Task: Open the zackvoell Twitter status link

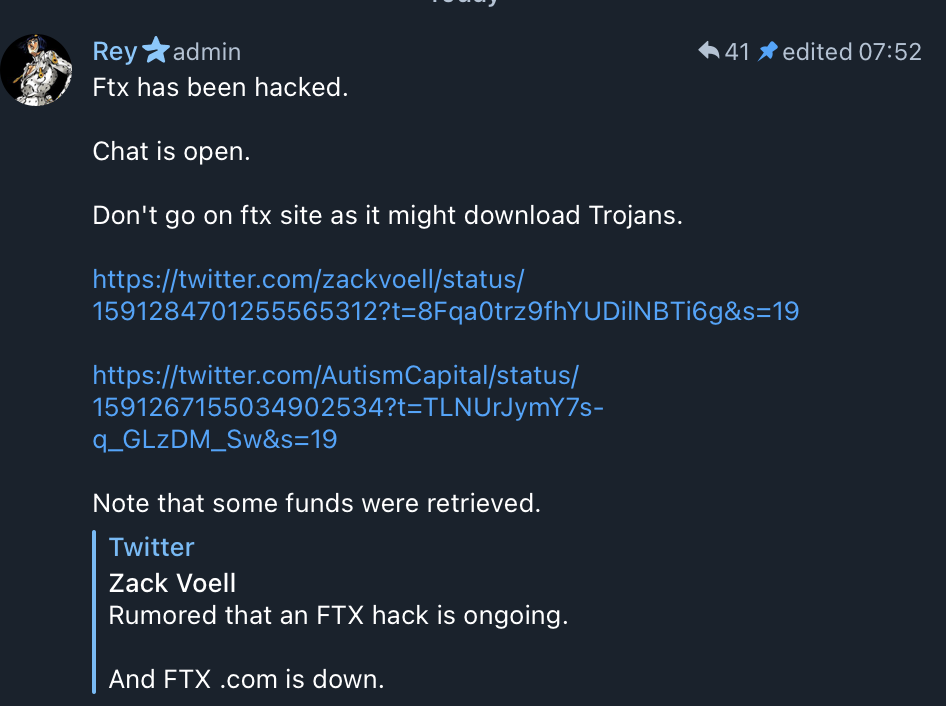Action: 445,295
